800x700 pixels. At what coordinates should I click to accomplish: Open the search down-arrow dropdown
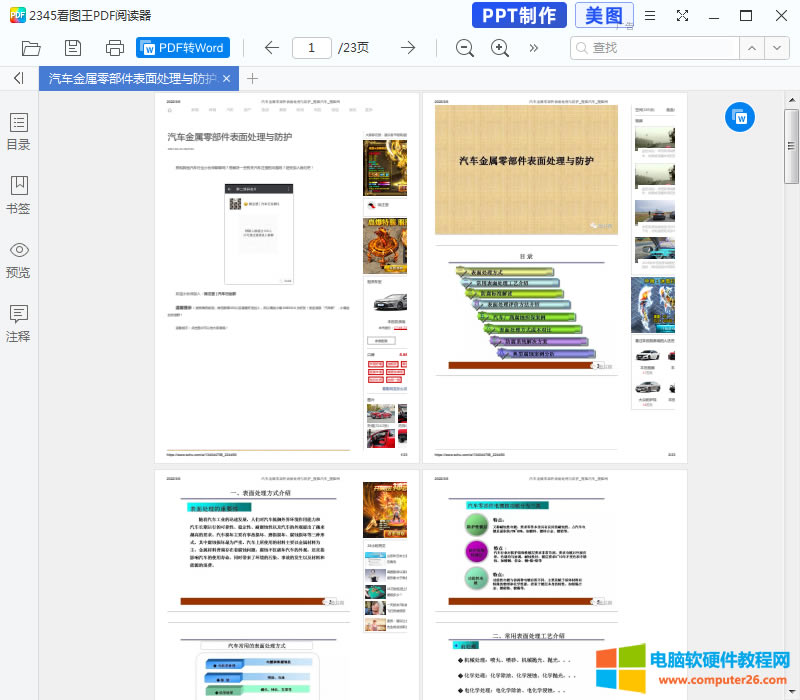[x=777, y=47]
